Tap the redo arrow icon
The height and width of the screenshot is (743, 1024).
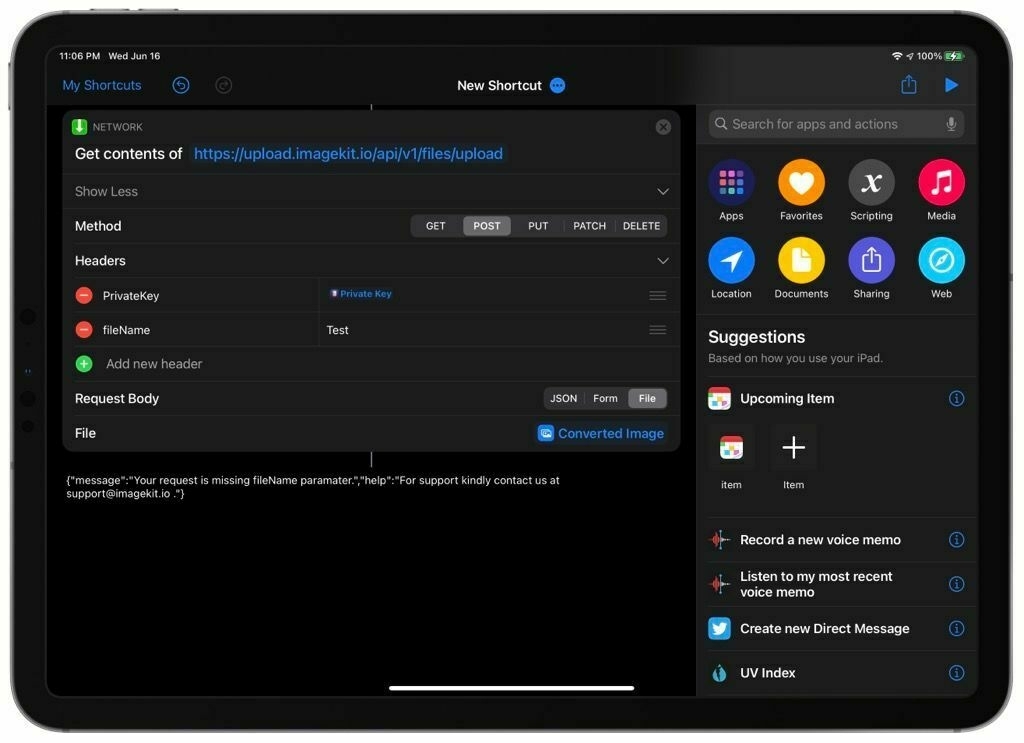[x=223, y=86]
